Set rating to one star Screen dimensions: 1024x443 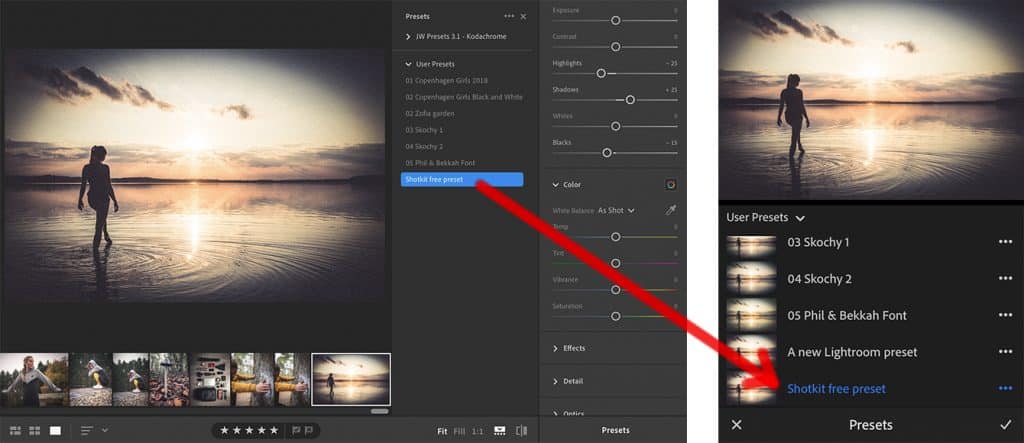pyautogui.click(x=225, y=431)
